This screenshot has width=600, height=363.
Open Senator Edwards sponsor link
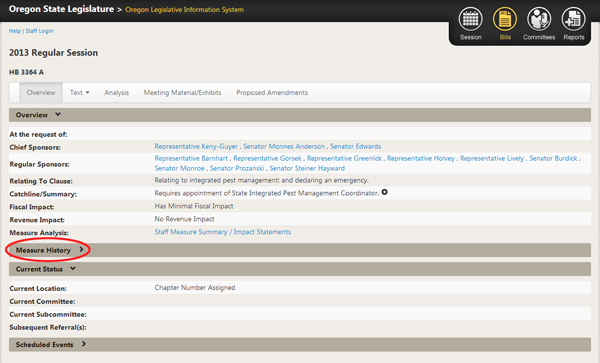point(355,147)
